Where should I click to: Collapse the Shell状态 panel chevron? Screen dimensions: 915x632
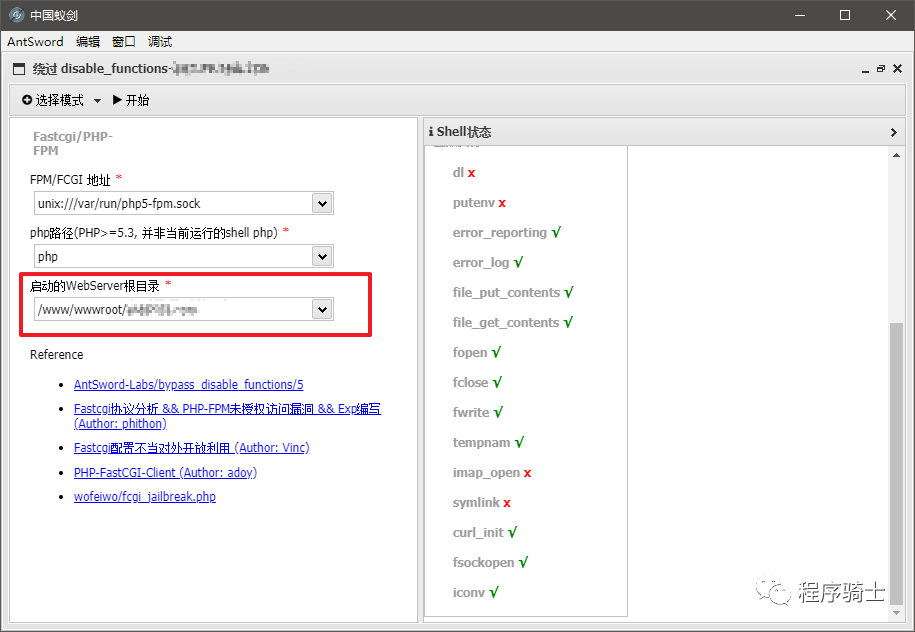[x=893, y=132]
